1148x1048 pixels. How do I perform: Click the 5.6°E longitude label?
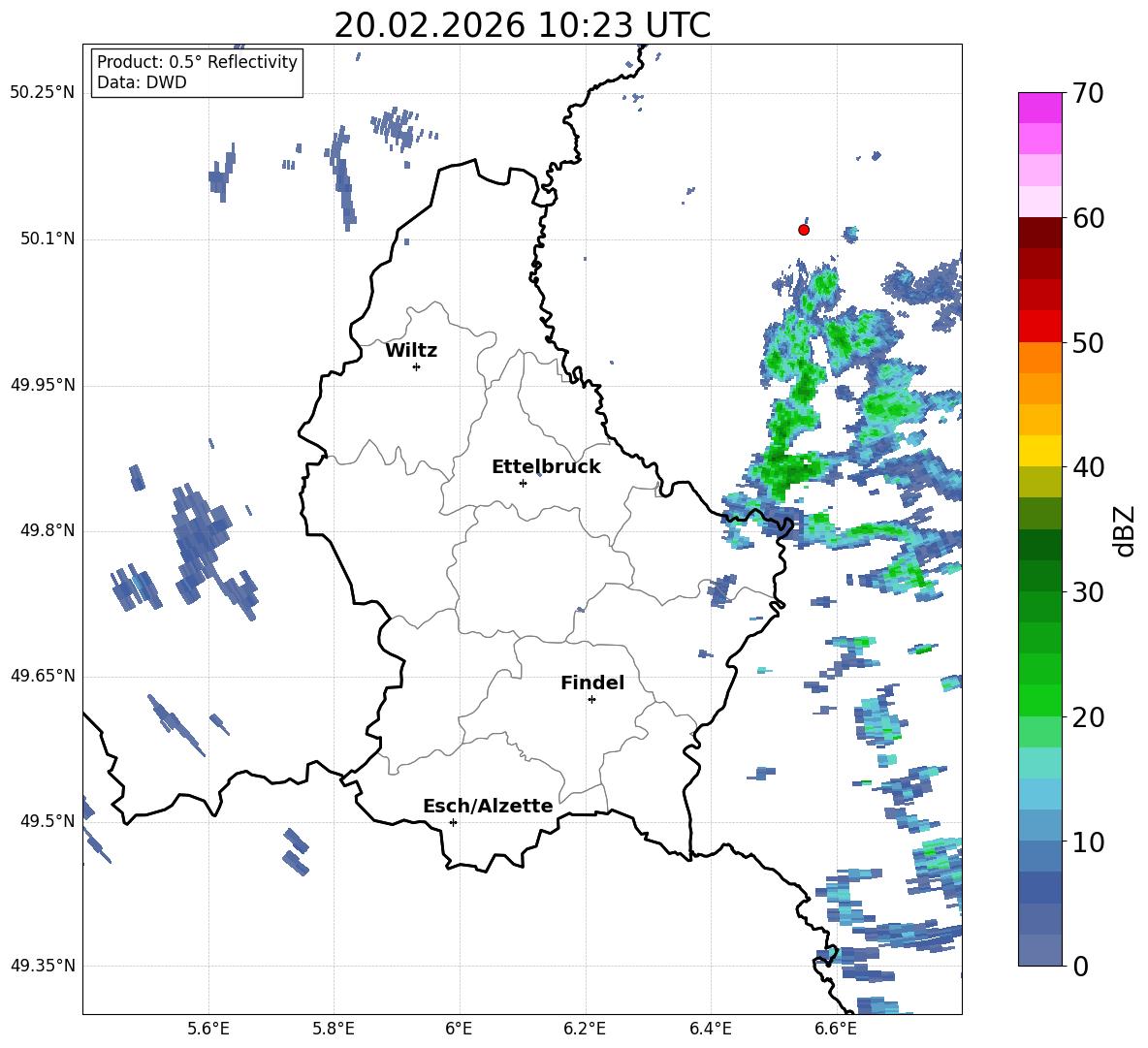click(208, 1029)
